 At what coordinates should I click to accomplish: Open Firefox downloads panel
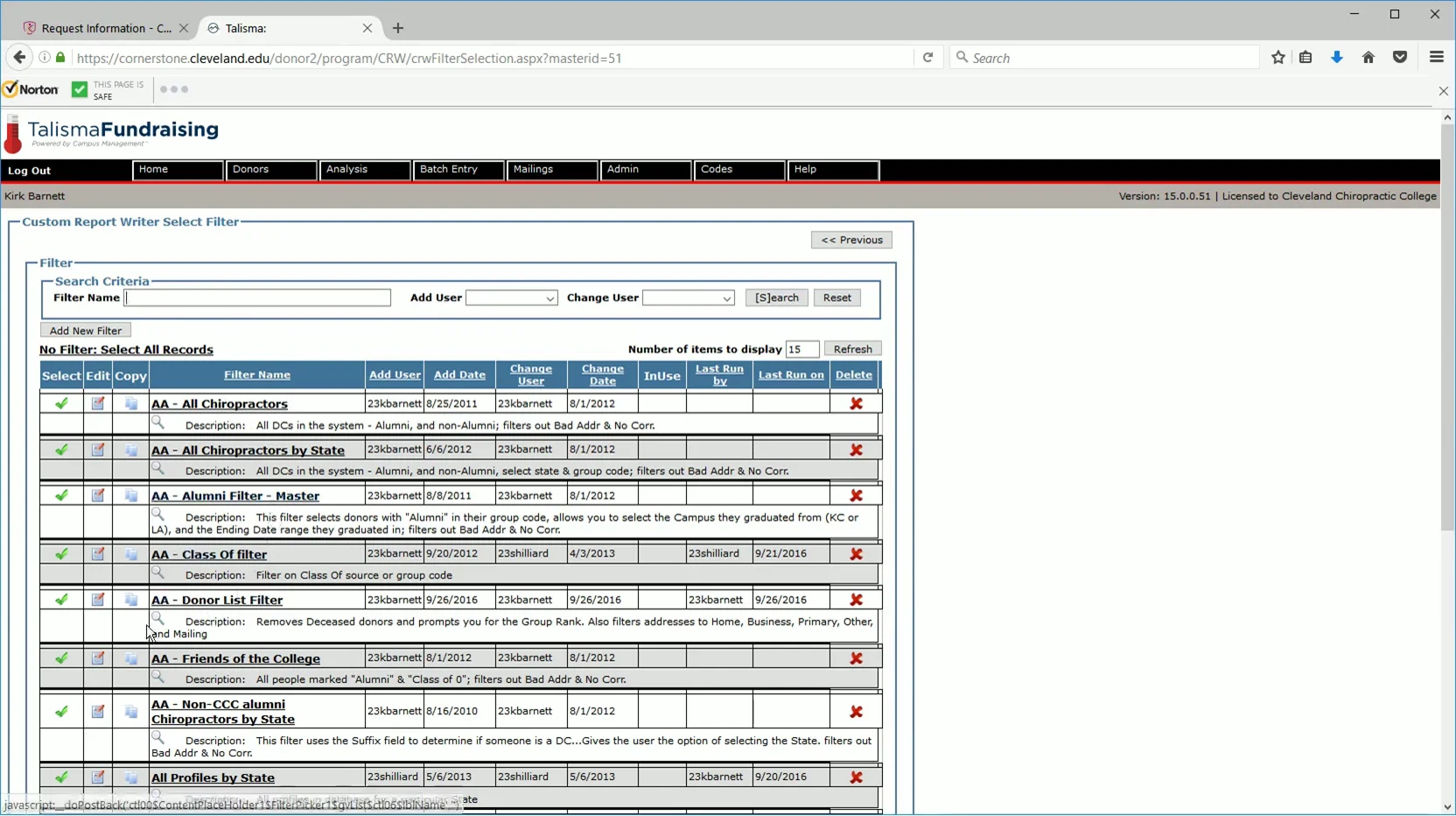(1336, 57)
